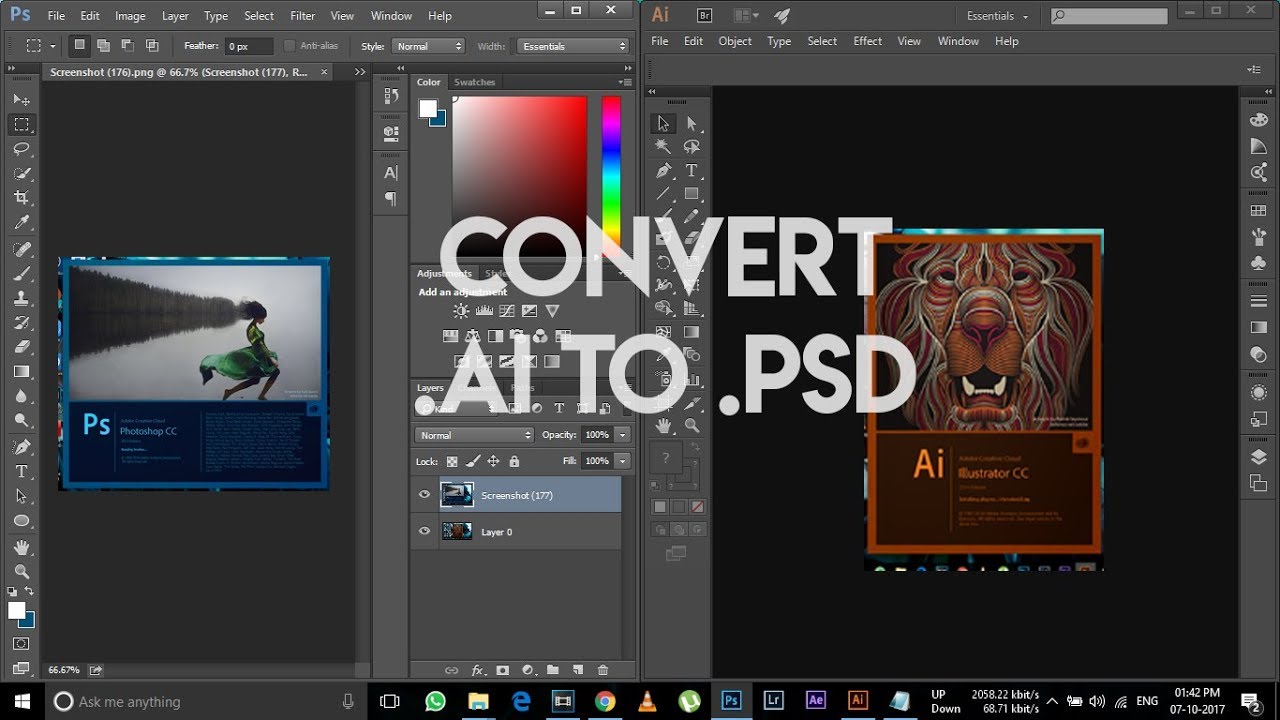The width and height of the screenshot is (1280, 720).
Task: Pick the Eyedropper tool in Photoshop
Action: point(21,222)
